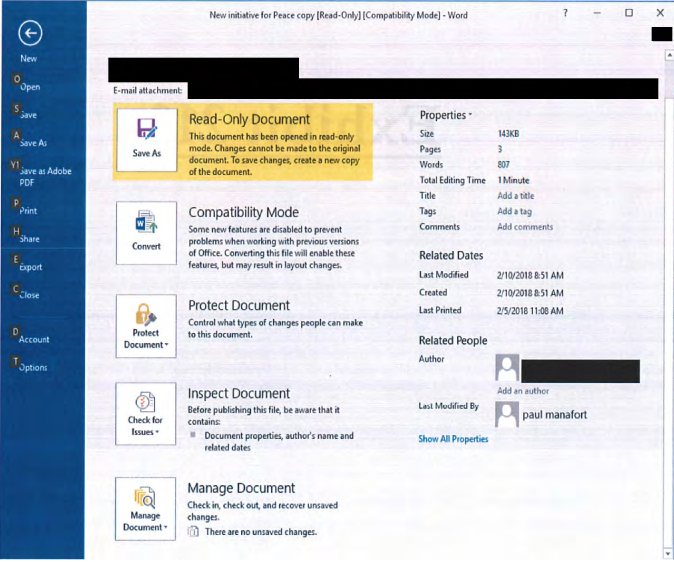Click the Related People heading
This screenshot has height=562, width=674.
click(453, 341)
